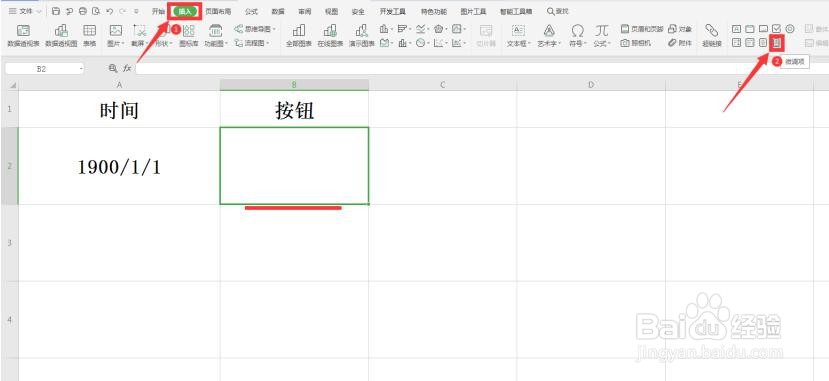Insert a Hyperlink (超链接)
Screen dimensions: 829x381
tap(712, 35)
